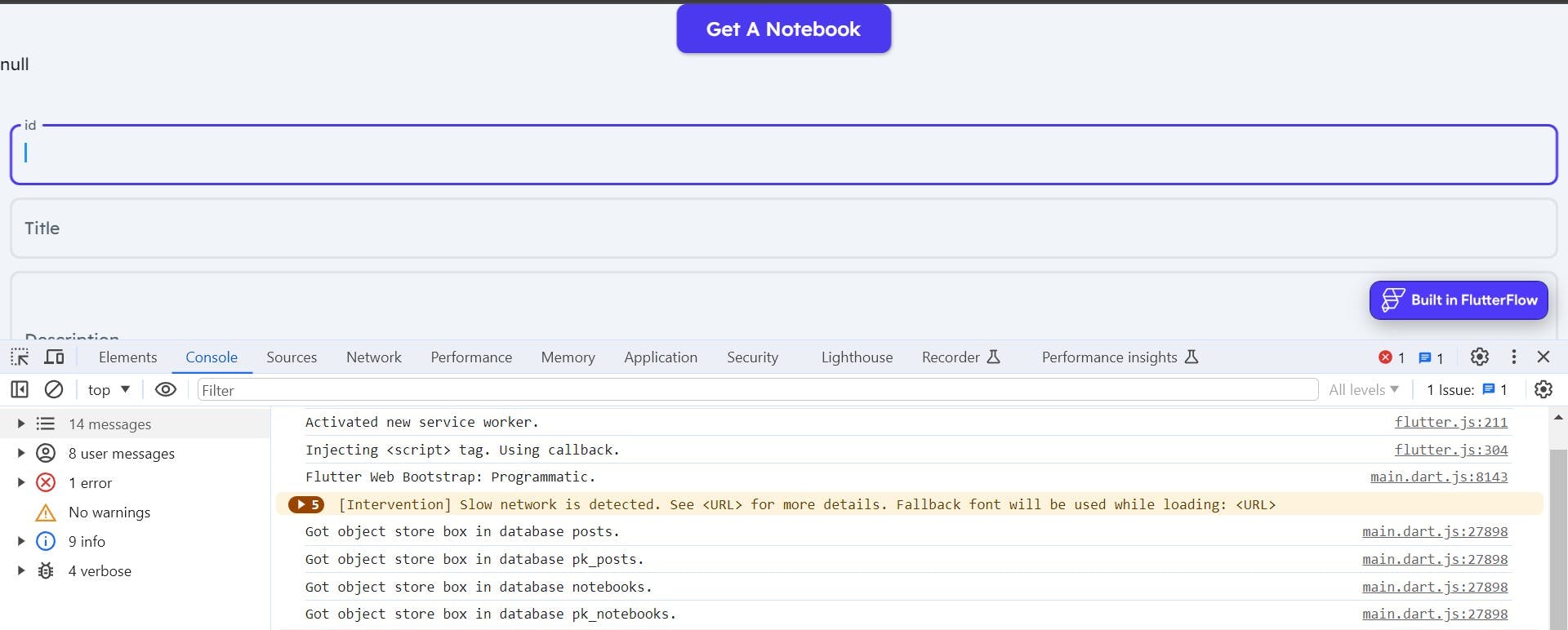Image resolution: width=1568 pixels, height=630 pixels.
Task: Click into the Title input field
Action: pos(784,228)
